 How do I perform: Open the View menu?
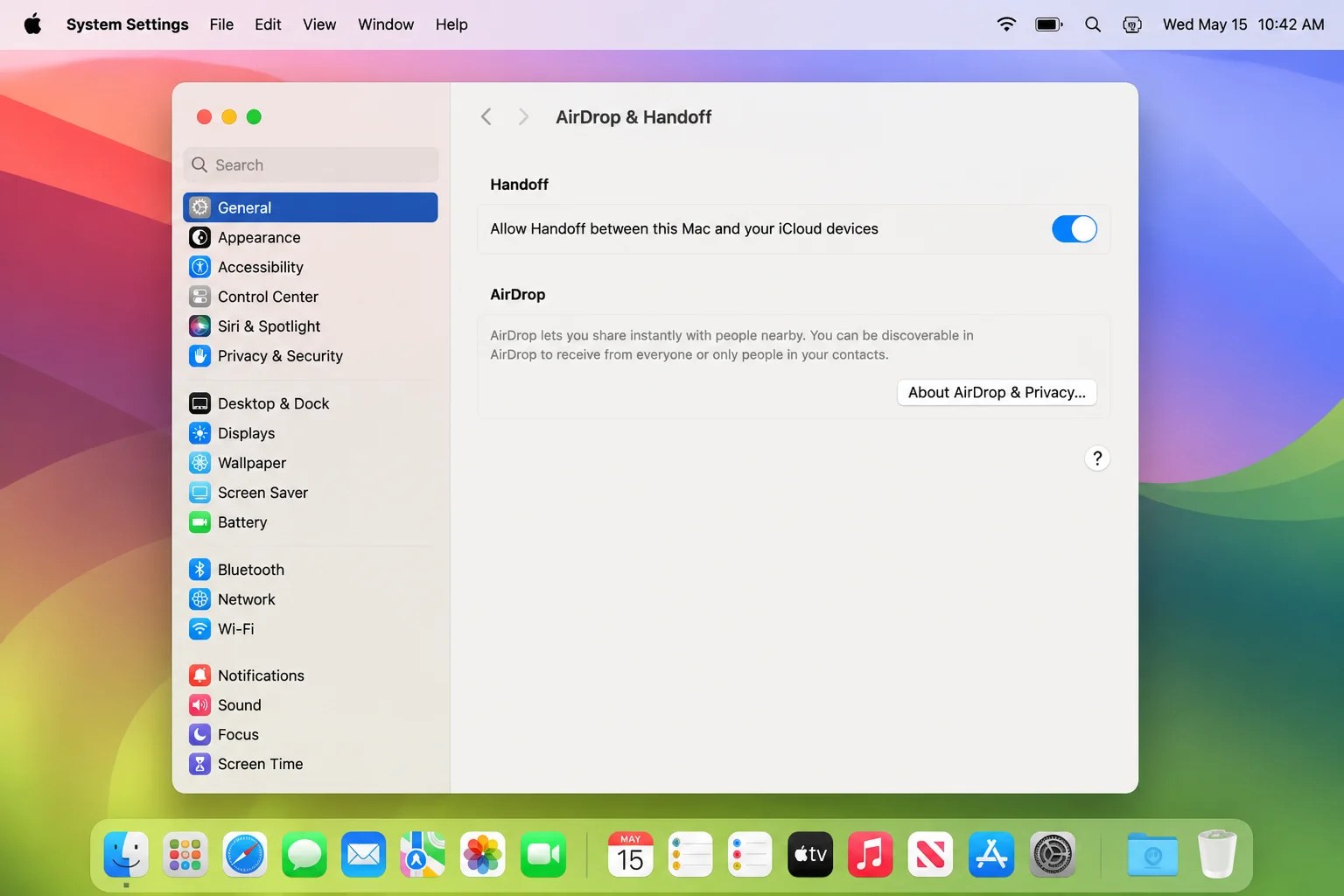(319, 24)
